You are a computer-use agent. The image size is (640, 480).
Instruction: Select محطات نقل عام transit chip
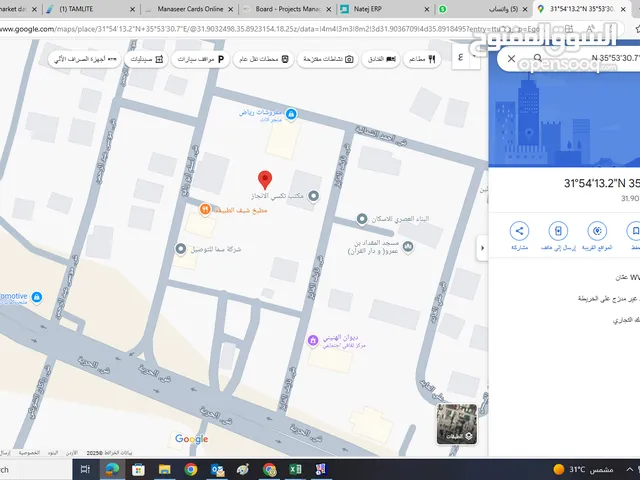(263, 60)
